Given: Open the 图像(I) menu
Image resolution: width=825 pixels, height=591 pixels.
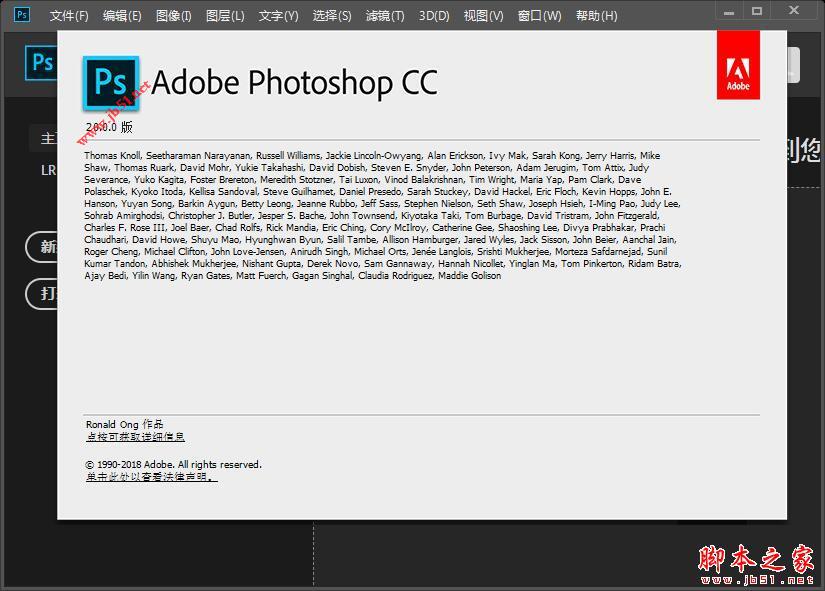Looking at the screenshot, I should (174, 16).
